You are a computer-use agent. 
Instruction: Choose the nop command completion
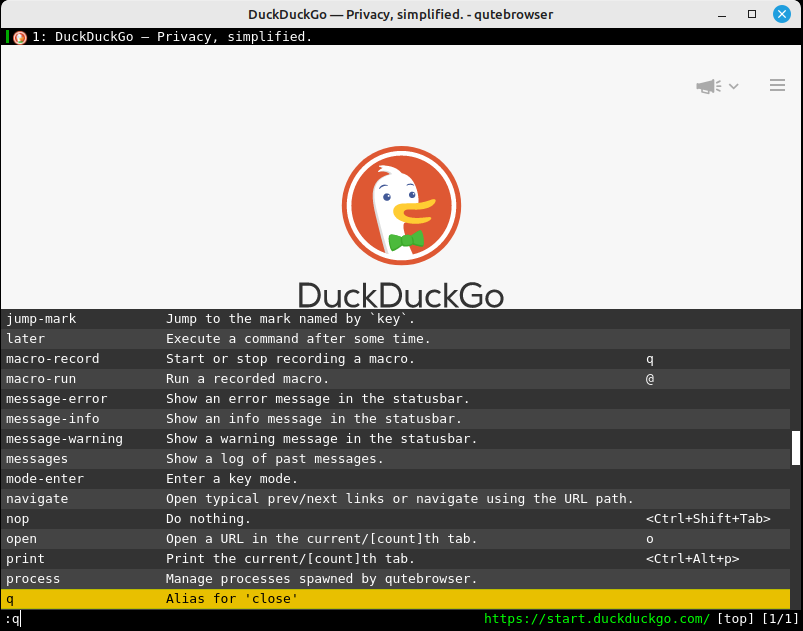[x=395, y=518]
